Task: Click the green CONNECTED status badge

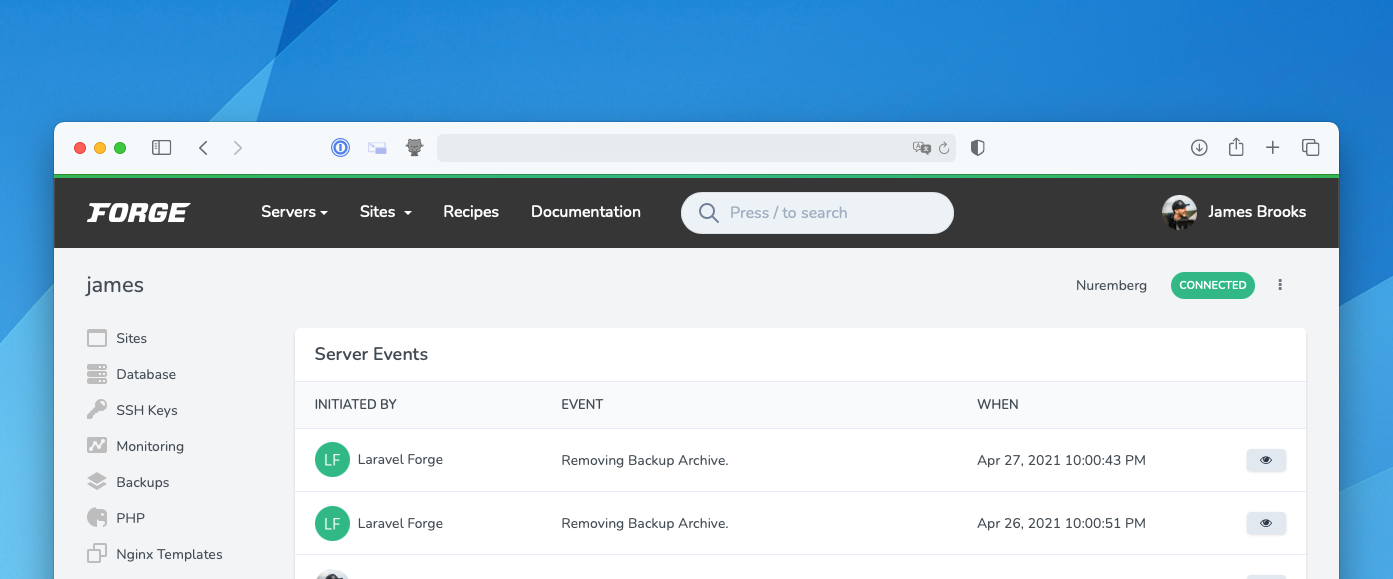Action: pyautogui.click(x=1212, y=285)
